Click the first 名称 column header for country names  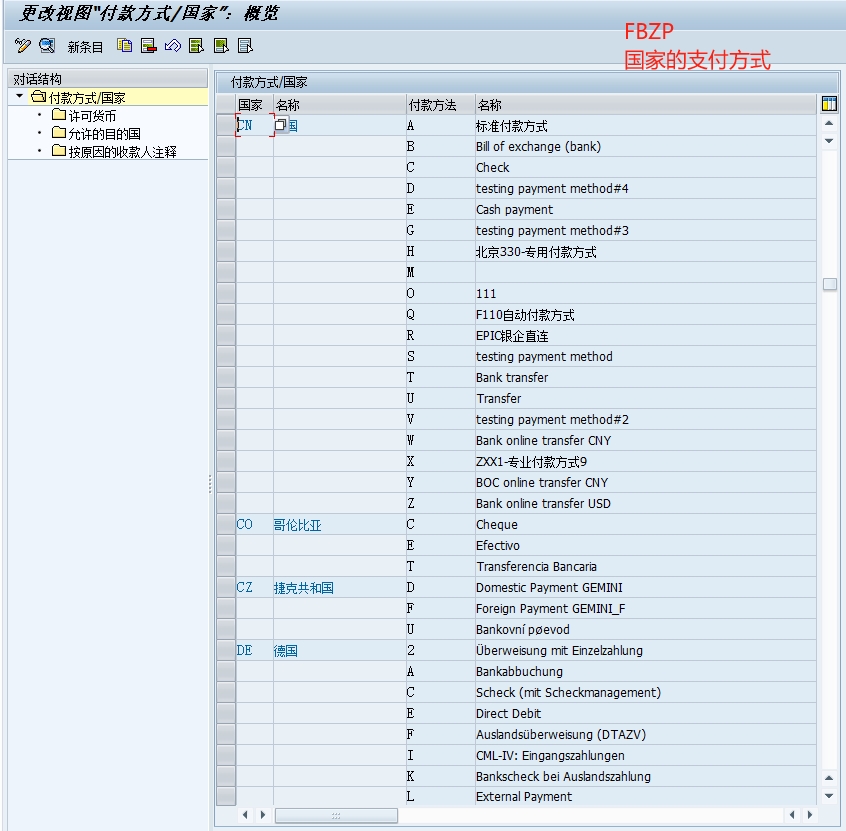coord(339,105)
